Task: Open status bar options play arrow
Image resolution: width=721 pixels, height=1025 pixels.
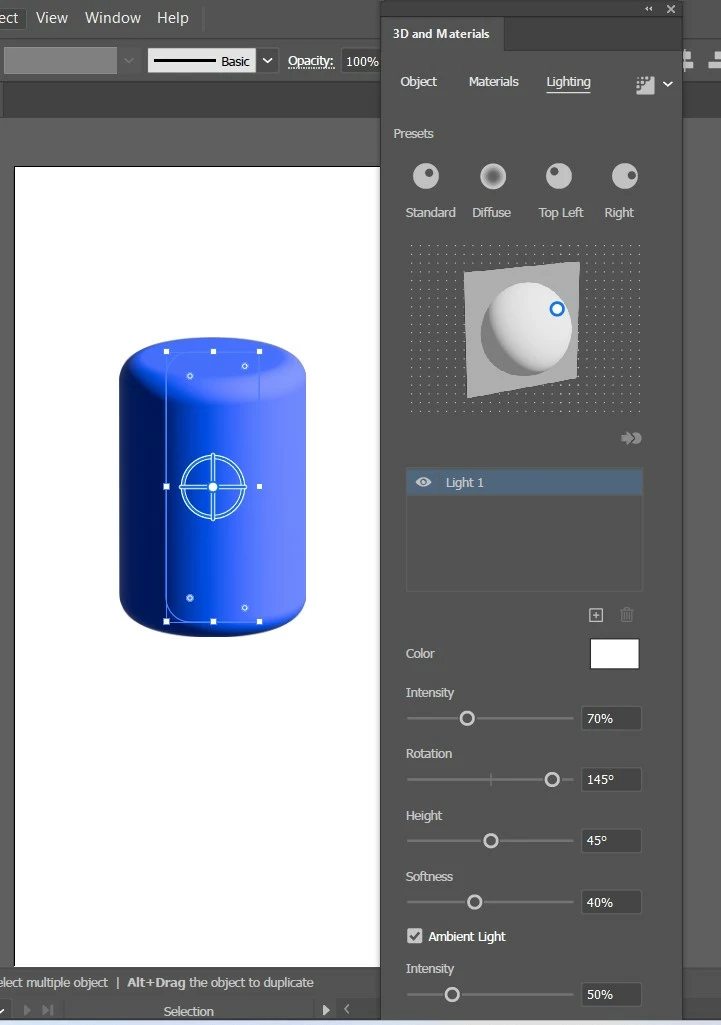Action: click(x=326, y=1010)
